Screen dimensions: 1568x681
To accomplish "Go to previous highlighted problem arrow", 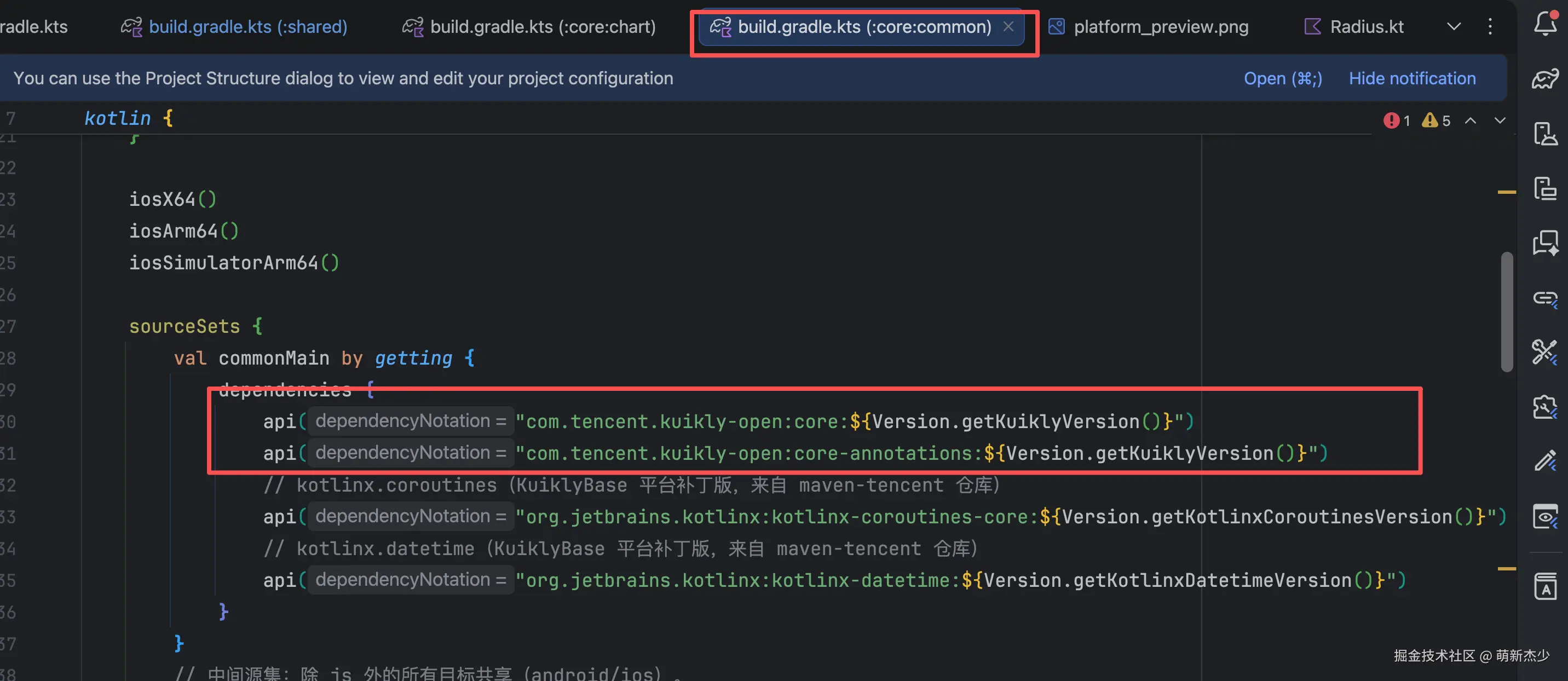I will pyautogui.click(x=1471, y=120).
